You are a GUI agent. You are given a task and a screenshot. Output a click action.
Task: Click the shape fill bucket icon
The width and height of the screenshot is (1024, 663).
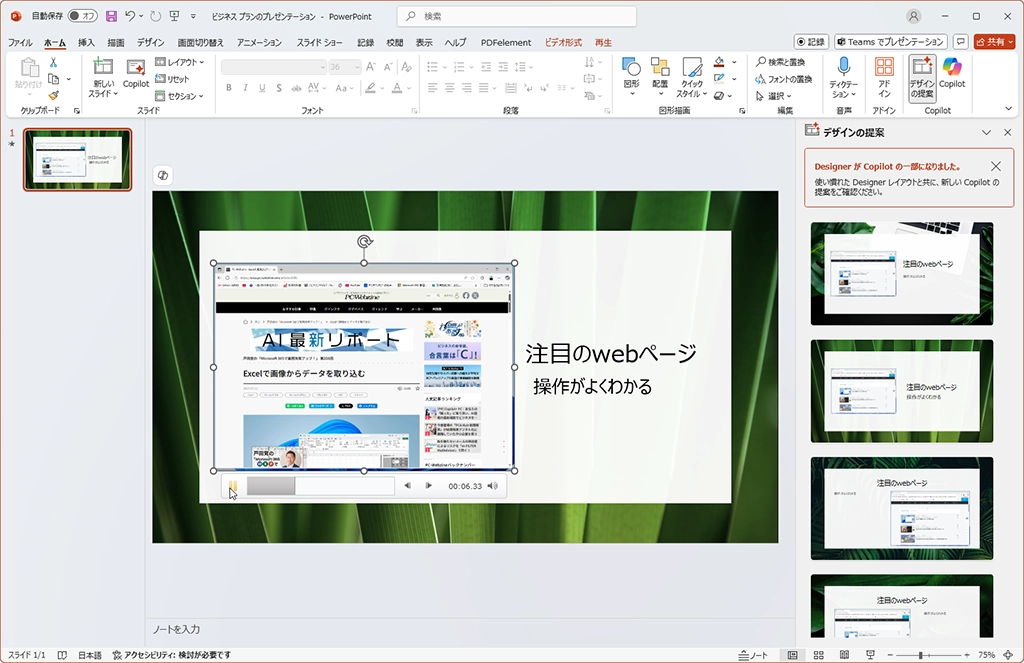pos(719,62)
